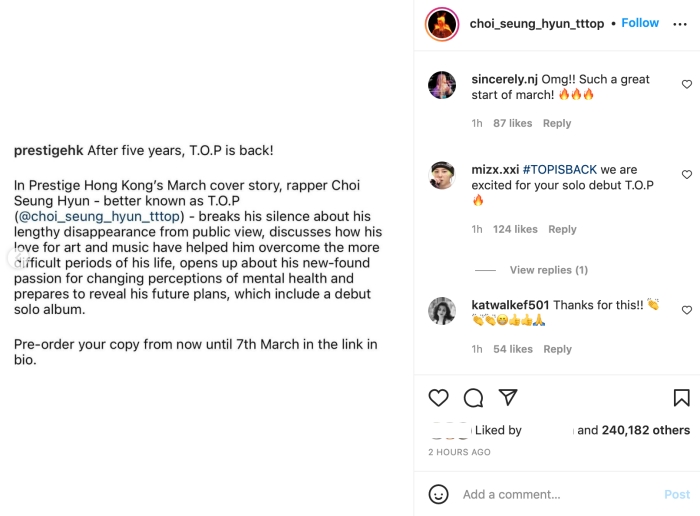This screenshot has height=516, width=700.
Task: Save post with the bookmark icon
Action: [681, 398]
